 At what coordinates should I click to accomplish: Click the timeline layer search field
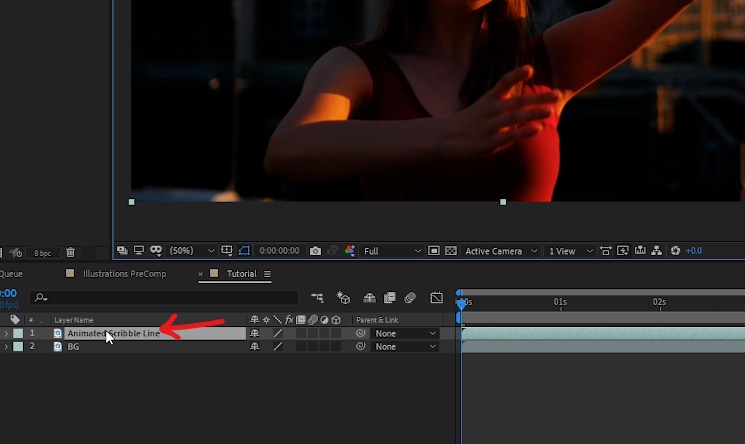(164, 298)
